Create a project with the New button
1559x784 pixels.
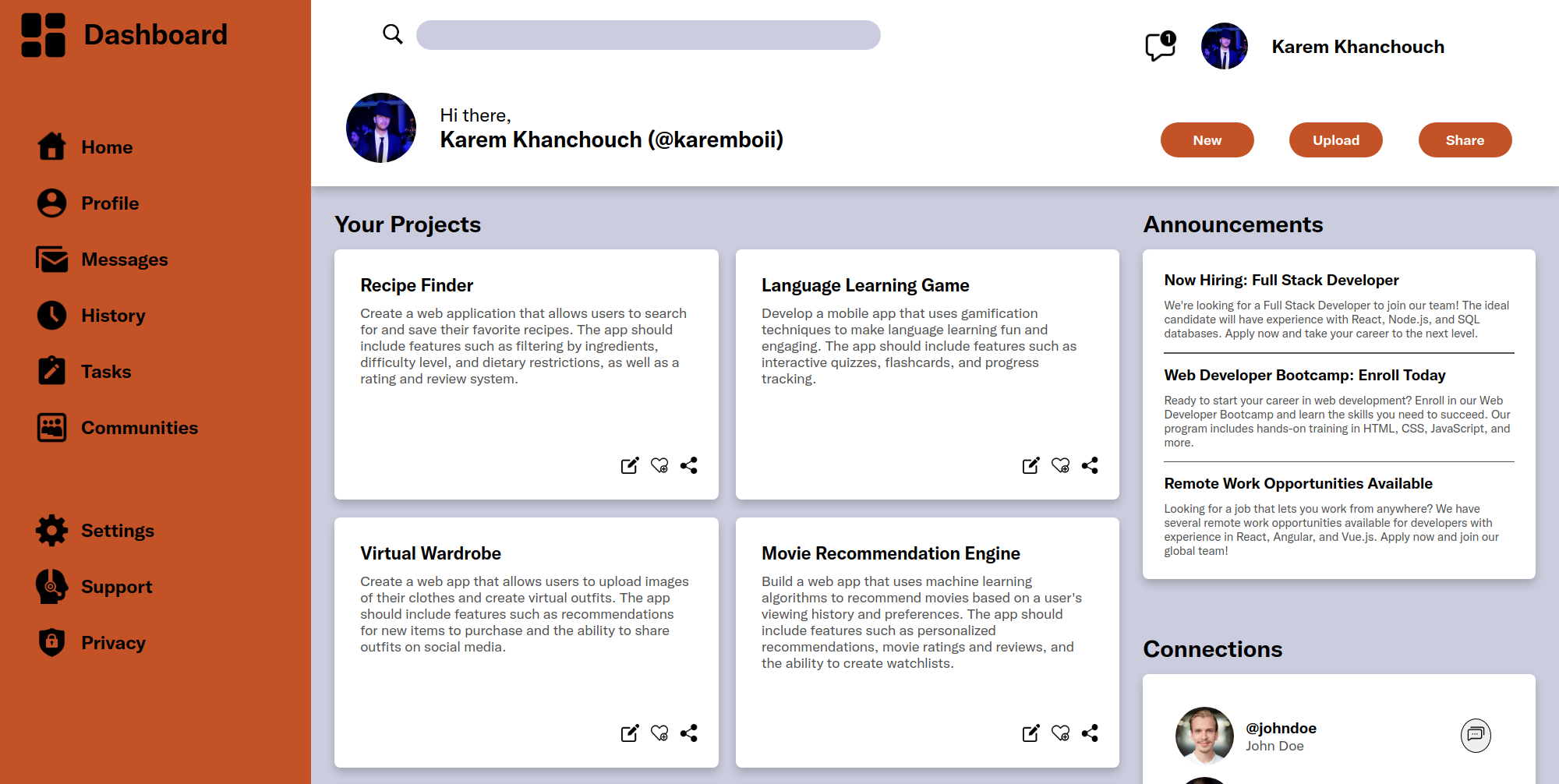click(1207, 139)
